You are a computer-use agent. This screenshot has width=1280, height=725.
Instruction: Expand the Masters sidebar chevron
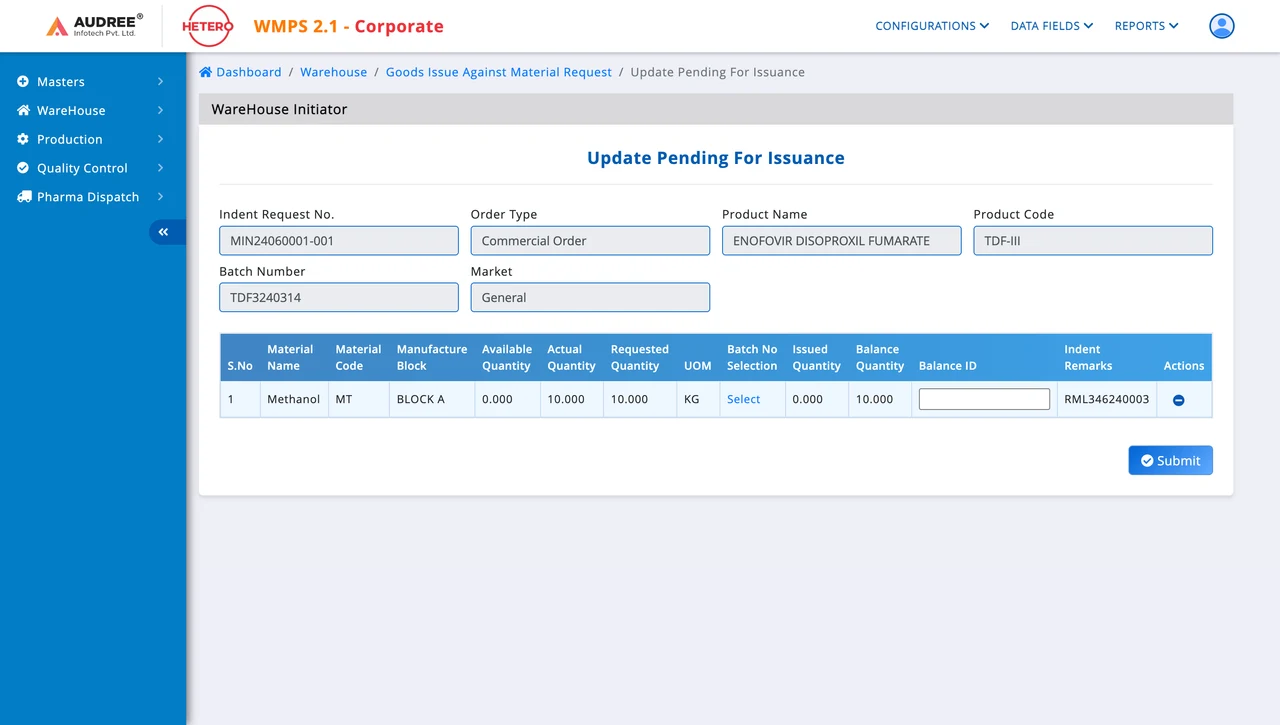(160, 82)
